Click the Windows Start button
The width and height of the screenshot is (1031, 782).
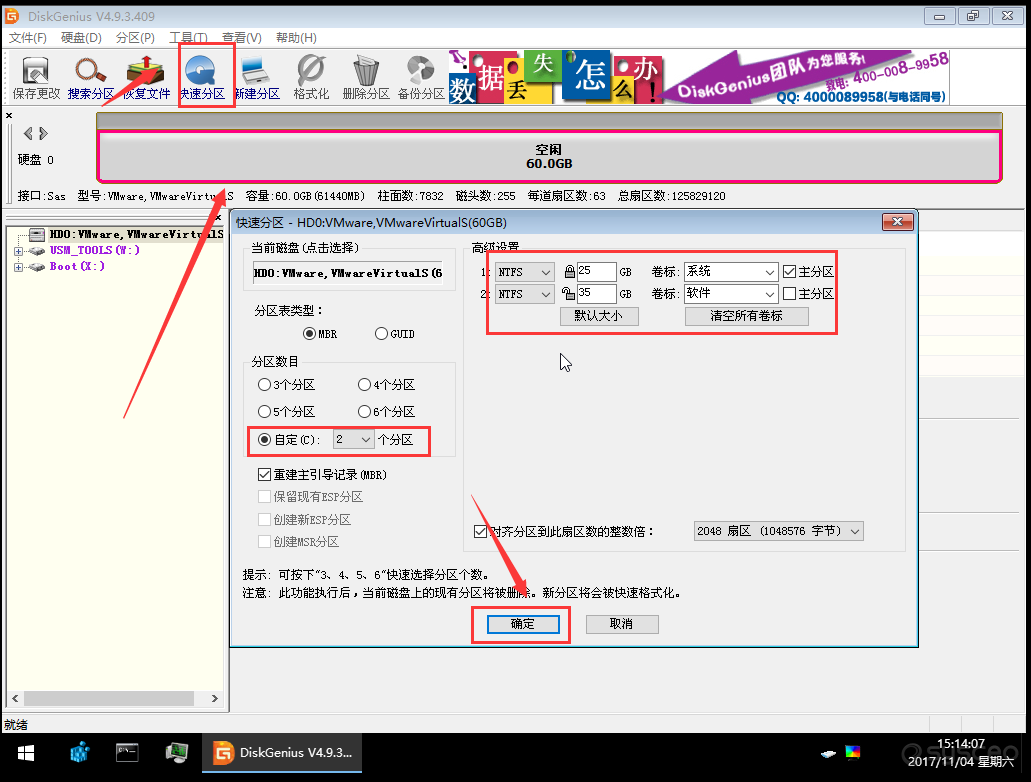[x=26, y=753]
